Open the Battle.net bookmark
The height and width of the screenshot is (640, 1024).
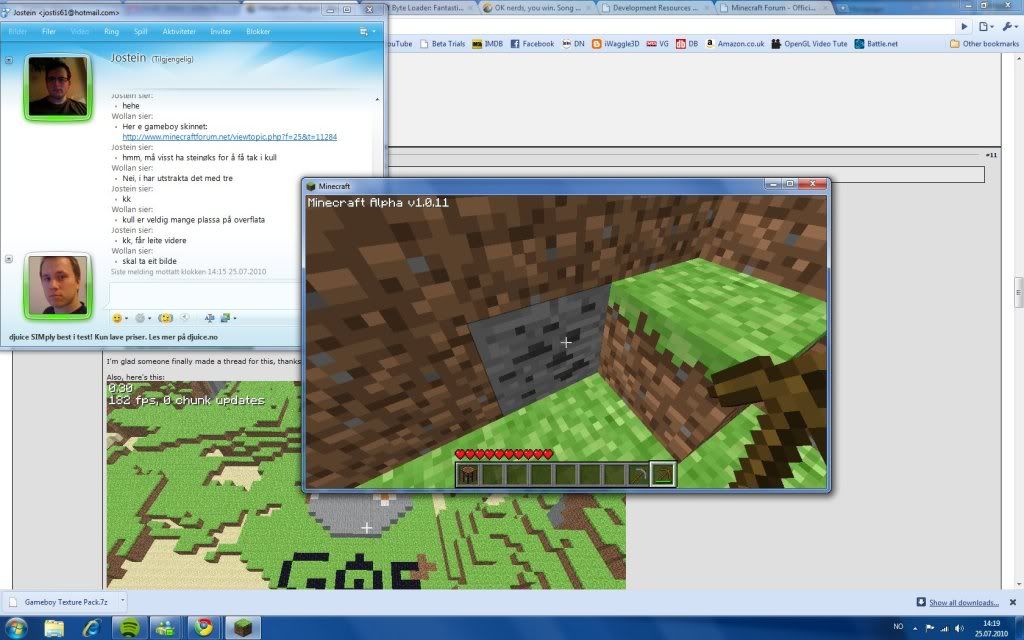click(876, 44)
